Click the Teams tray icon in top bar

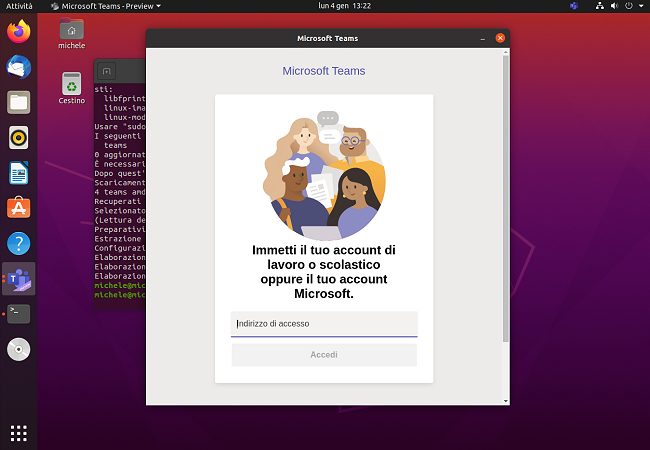point(574,6)
